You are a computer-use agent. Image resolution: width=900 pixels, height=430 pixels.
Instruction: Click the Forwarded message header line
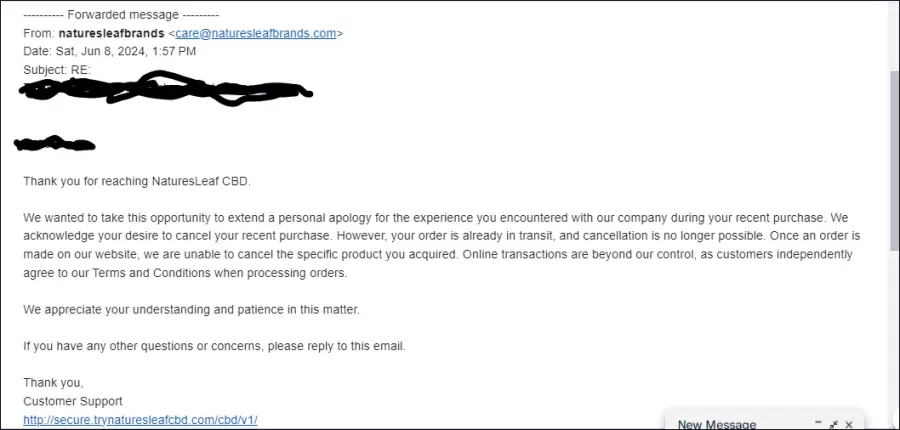click(x=121, y=15)
